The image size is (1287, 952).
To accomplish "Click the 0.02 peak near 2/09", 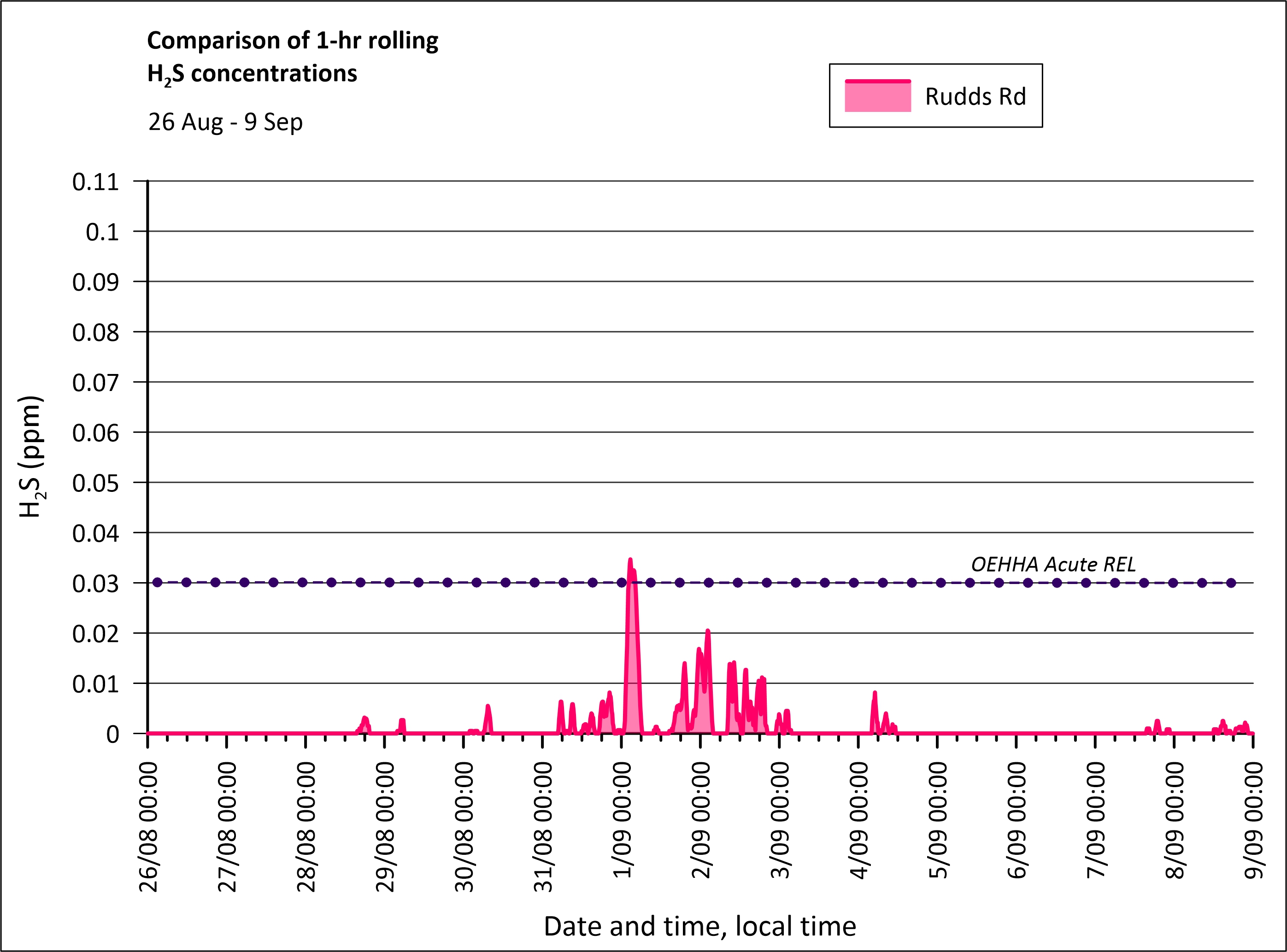I will point(707,631).
